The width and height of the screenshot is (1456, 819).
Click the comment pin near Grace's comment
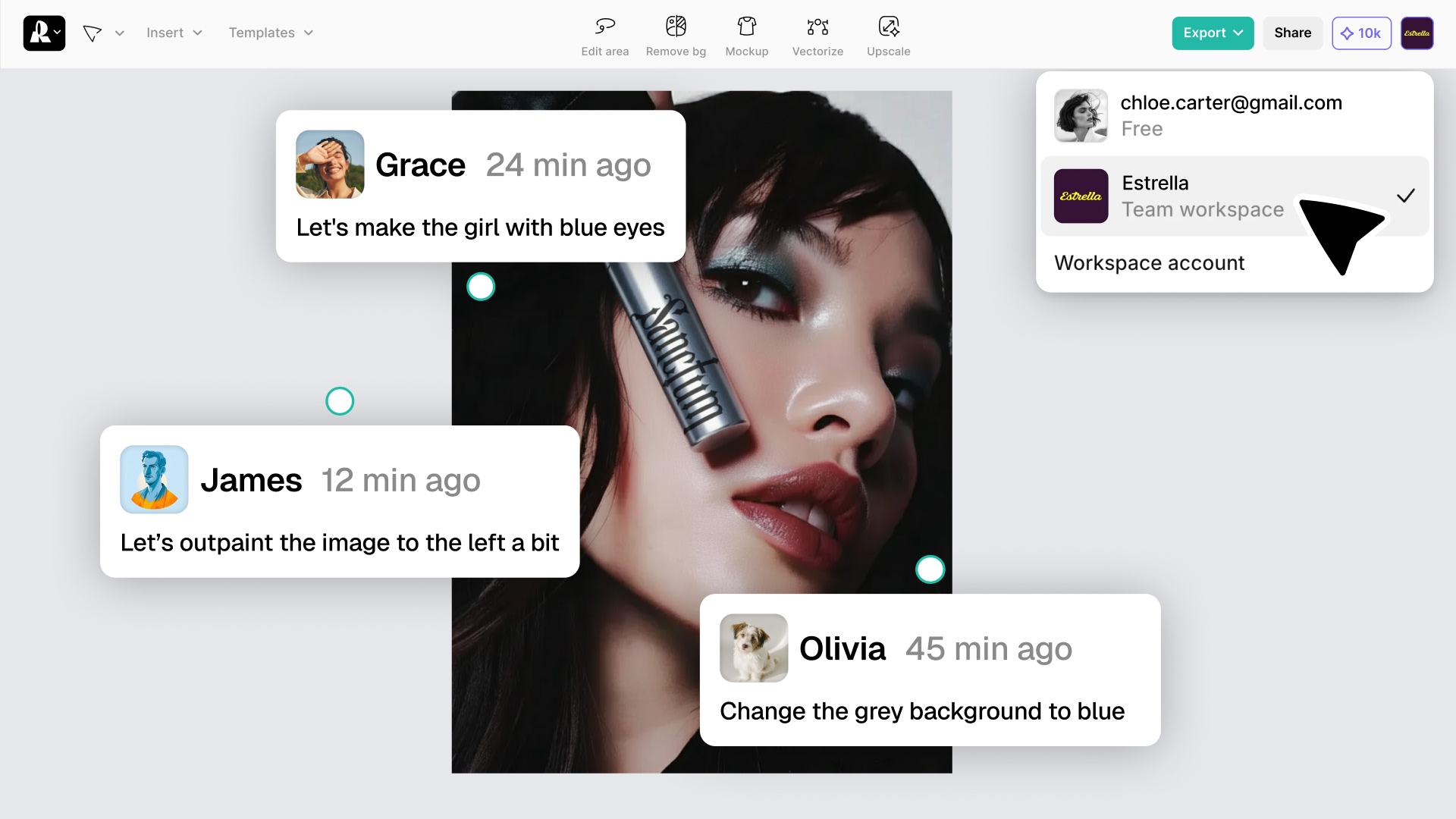[481, 287]
